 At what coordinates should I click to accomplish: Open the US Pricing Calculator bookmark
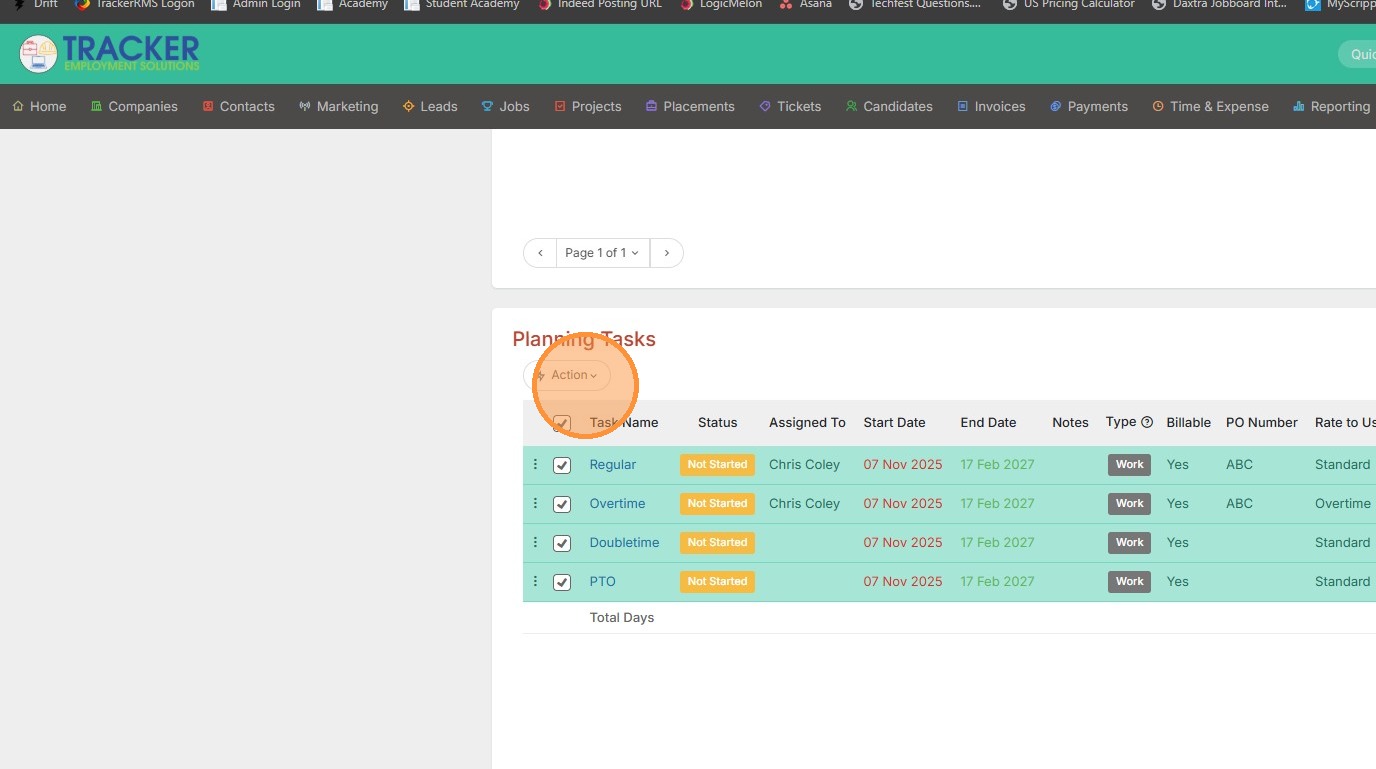point(1068,4)
